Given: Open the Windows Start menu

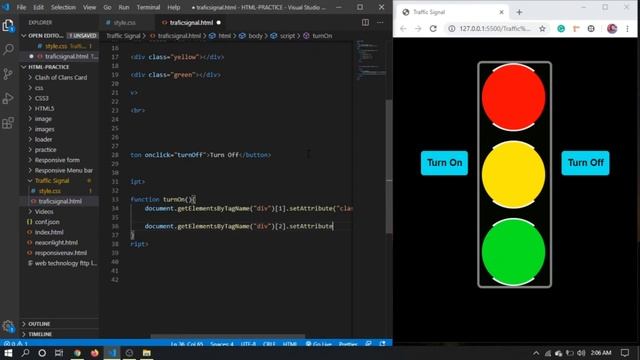Looking at the screenshot, I should pos(8,353).
